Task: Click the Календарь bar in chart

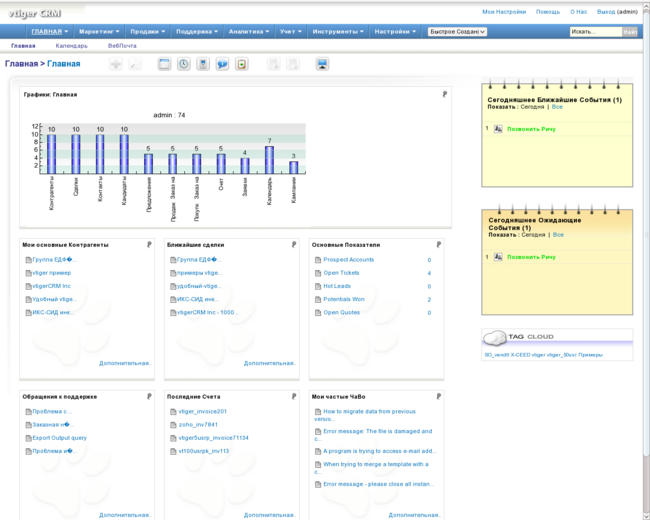Action: click(269, 160)
